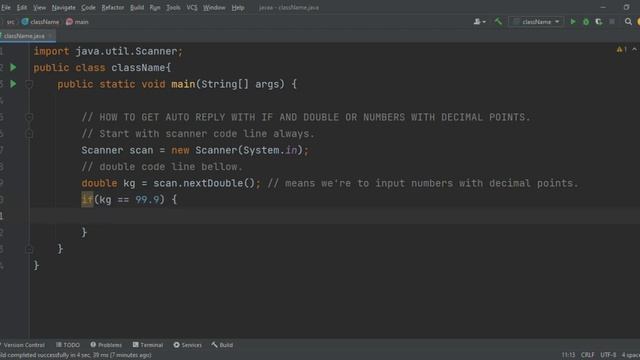The image size is (640, 360).
Task: Click the warning indicator in editor corner
Action: 621,49
